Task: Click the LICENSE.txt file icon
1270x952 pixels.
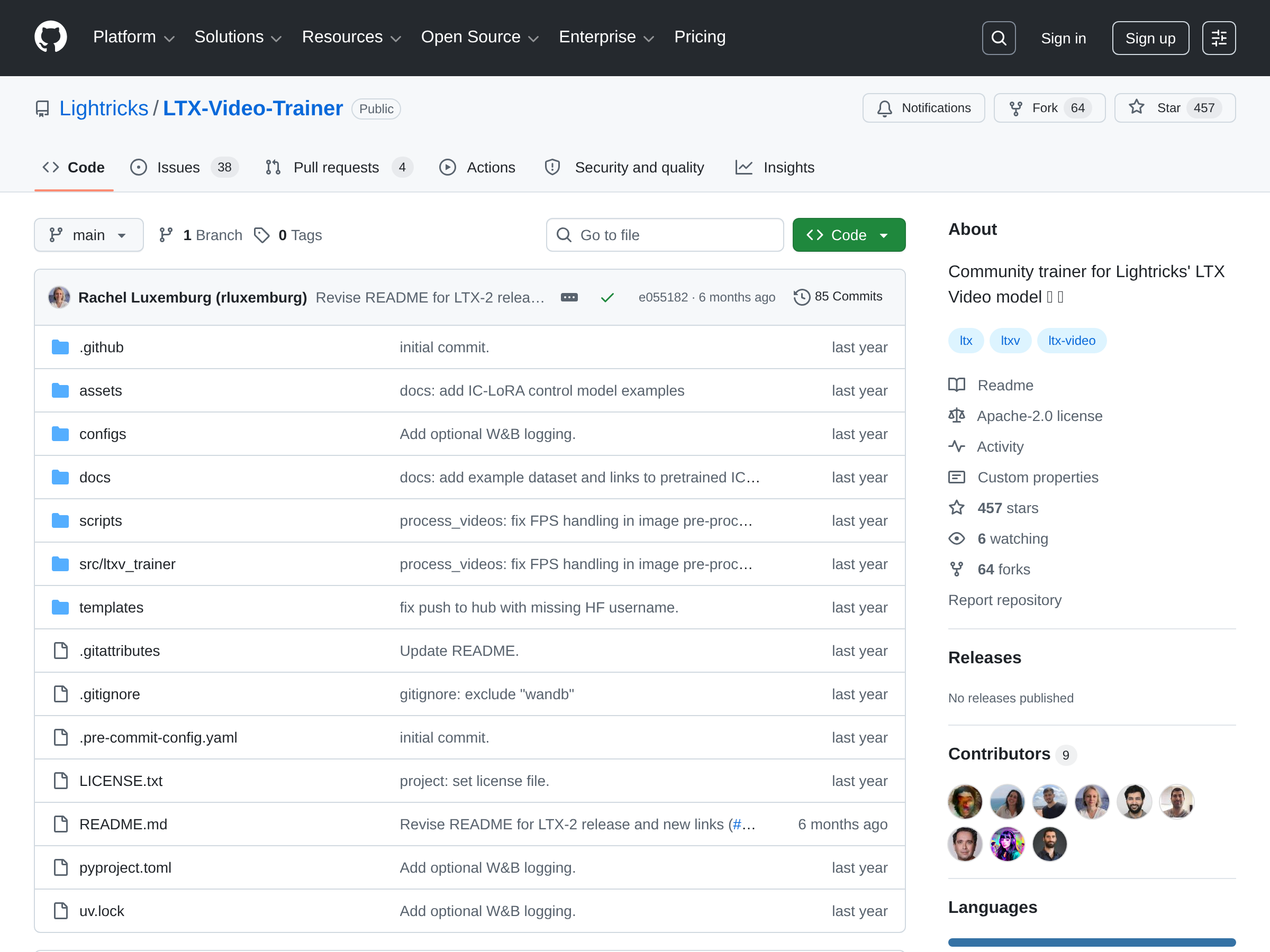Action: 60,781
